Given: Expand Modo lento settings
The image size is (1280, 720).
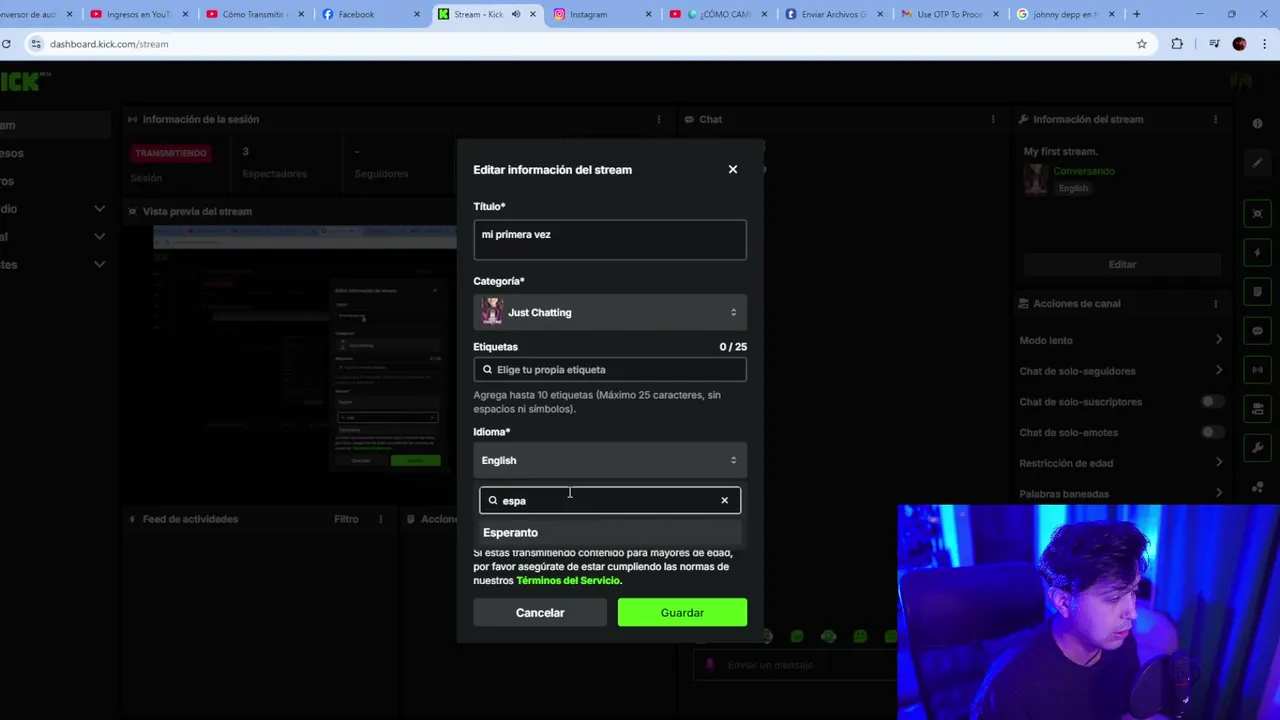Looking at the screenshot, I should tap(1219, 340).
